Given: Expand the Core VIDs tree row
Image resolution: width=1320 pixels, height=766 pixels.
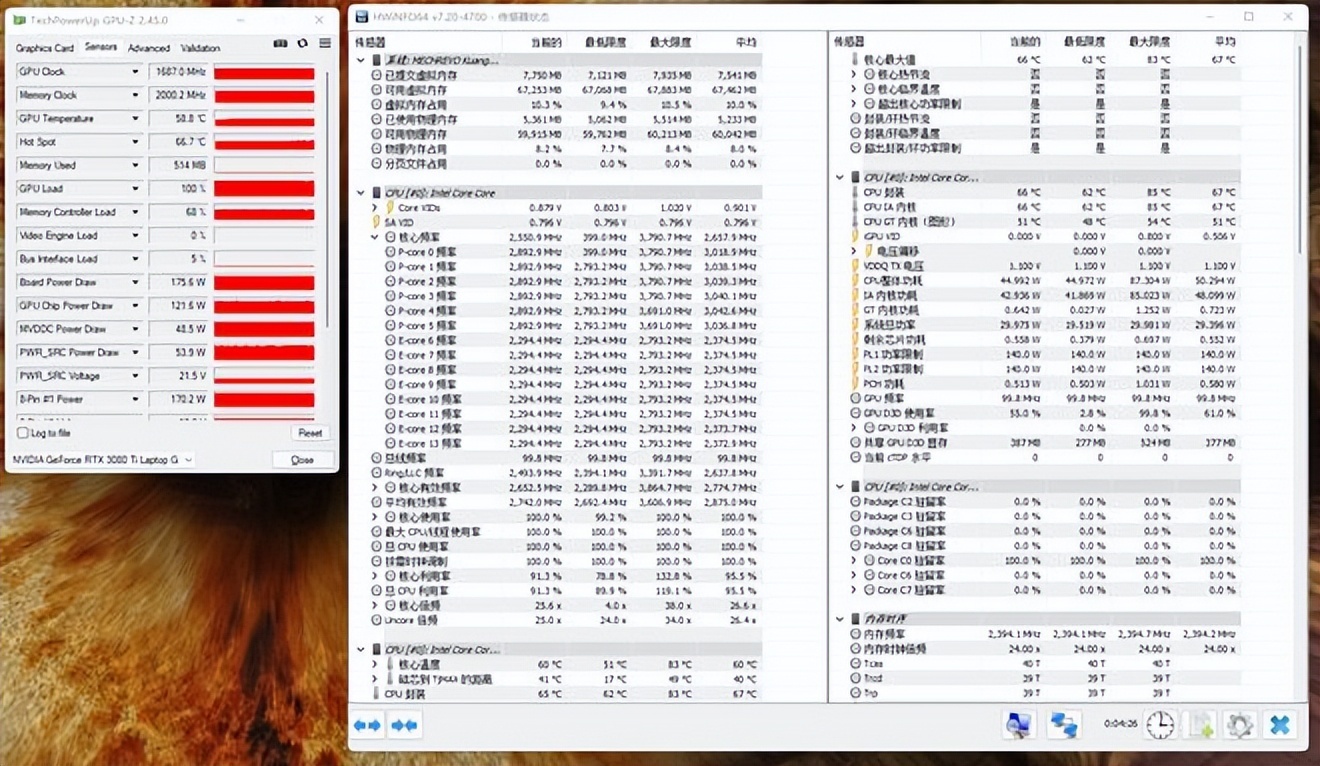Looking at the screenshot, I should 375,208.
